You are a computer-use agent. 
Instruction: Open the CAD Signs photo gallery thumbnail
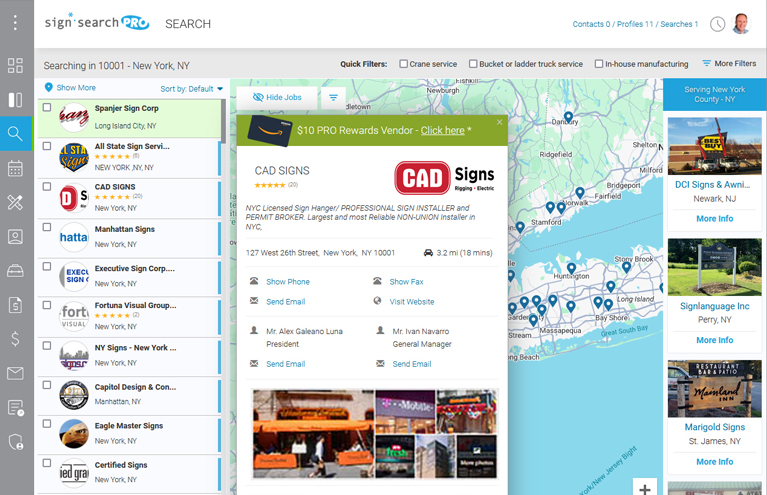click(375, 434)
